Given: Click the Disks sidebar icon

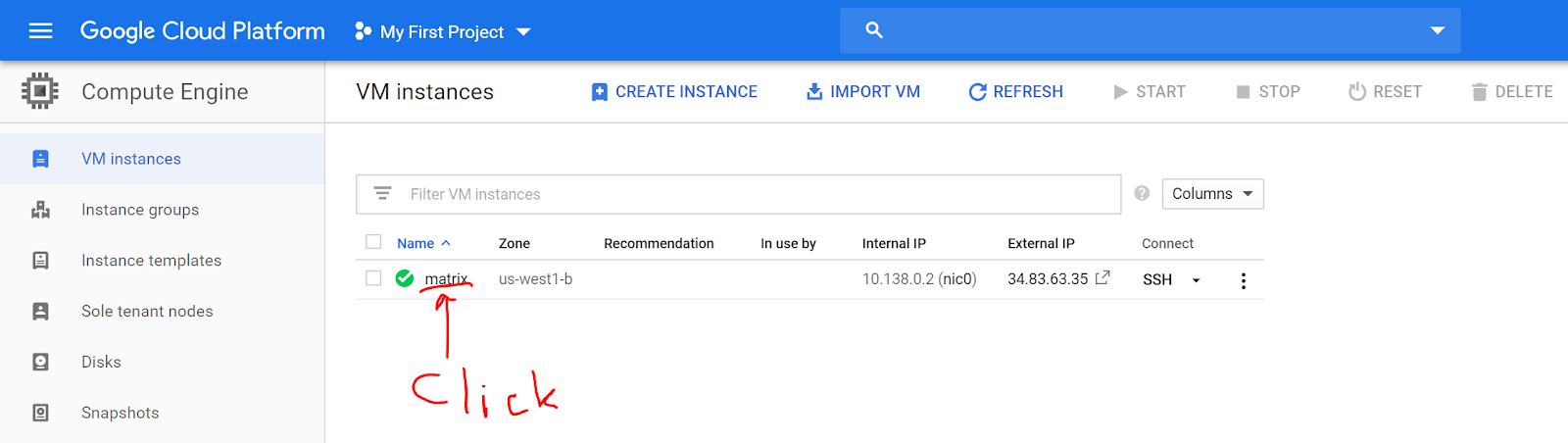Looking at the screenshot, I should pos(40,363).
